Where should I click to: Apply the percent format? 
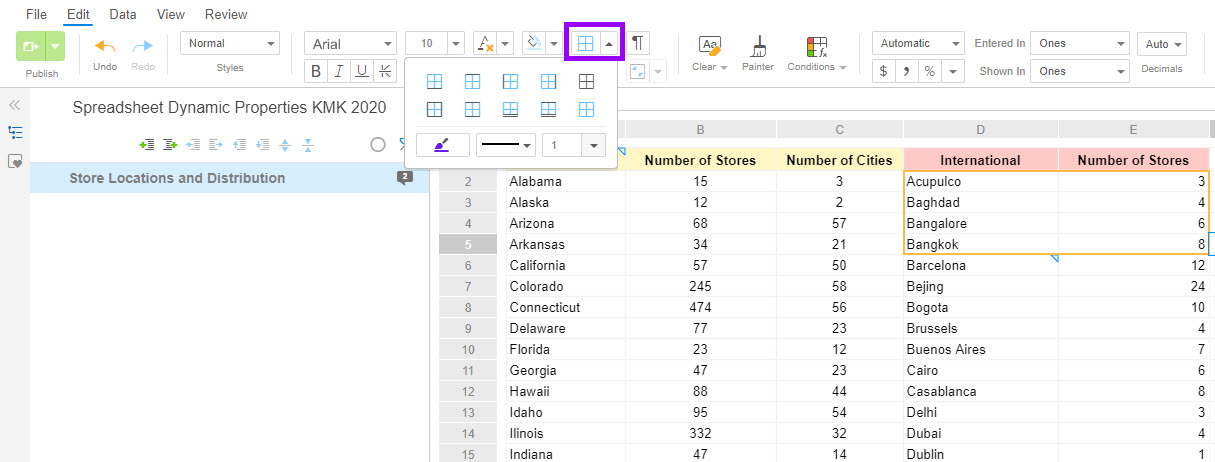(930, 71)
